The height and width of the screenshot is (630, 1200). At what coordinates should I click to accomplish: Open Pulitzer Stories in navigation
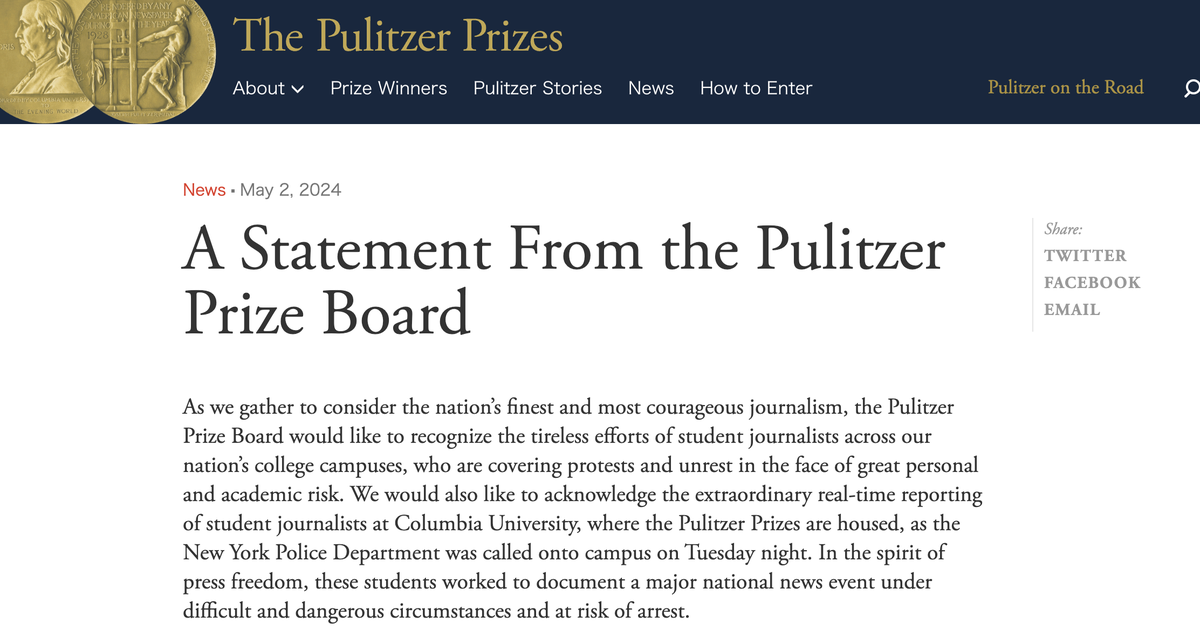coord(538,88)
